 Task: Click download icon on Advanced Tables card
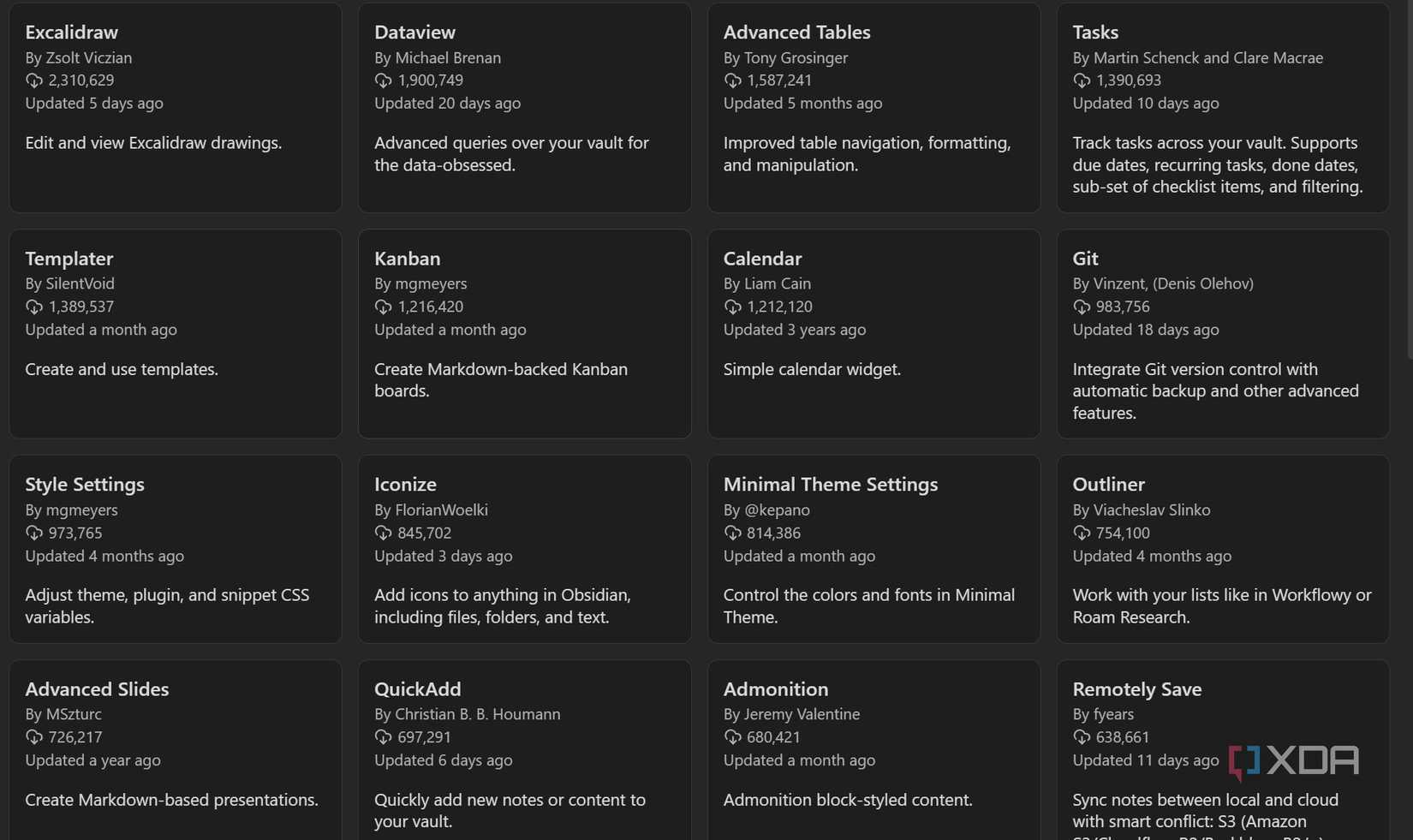point(732,80)
